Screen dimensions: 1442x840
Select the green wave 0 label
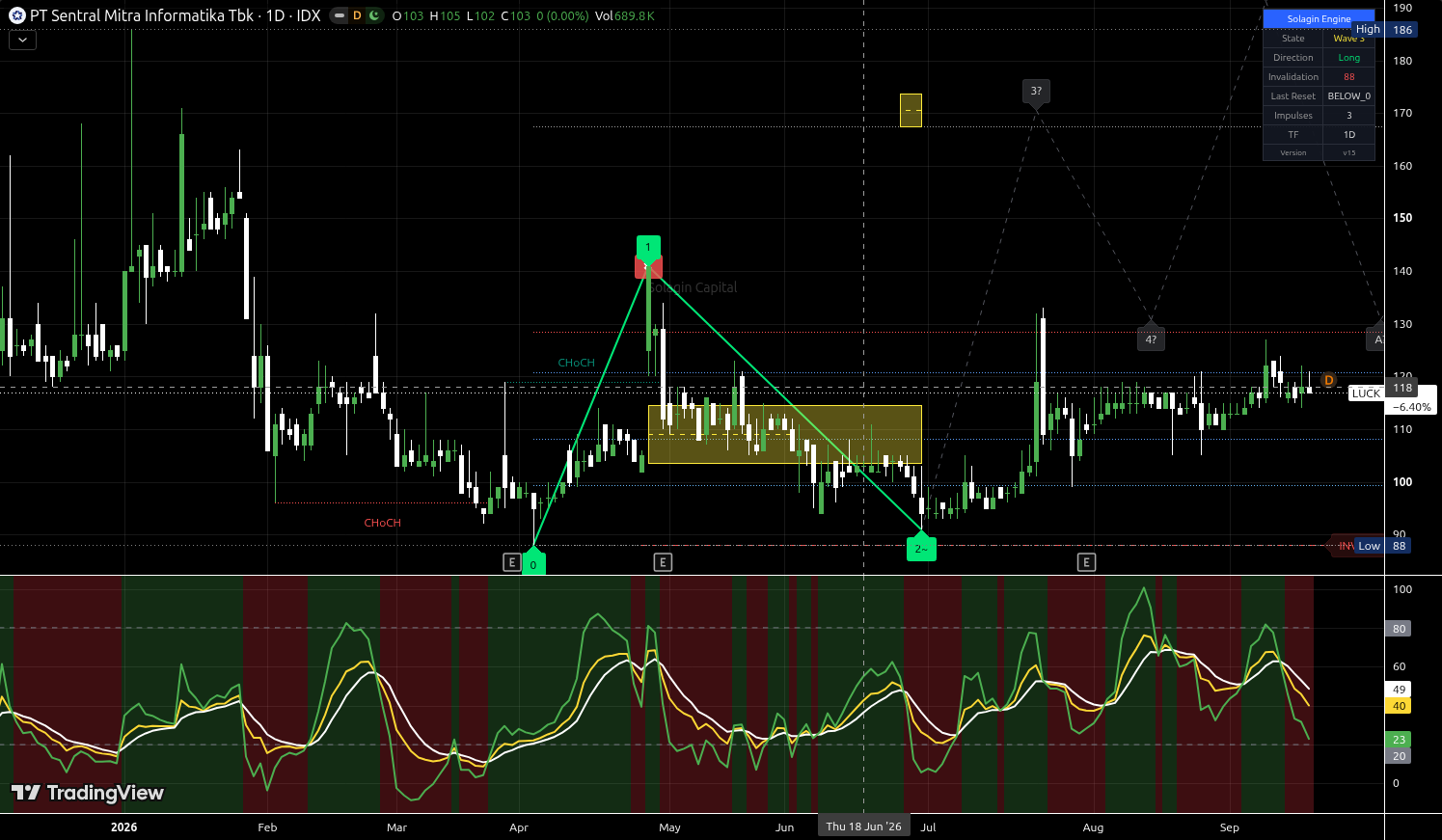pos(533,562)
